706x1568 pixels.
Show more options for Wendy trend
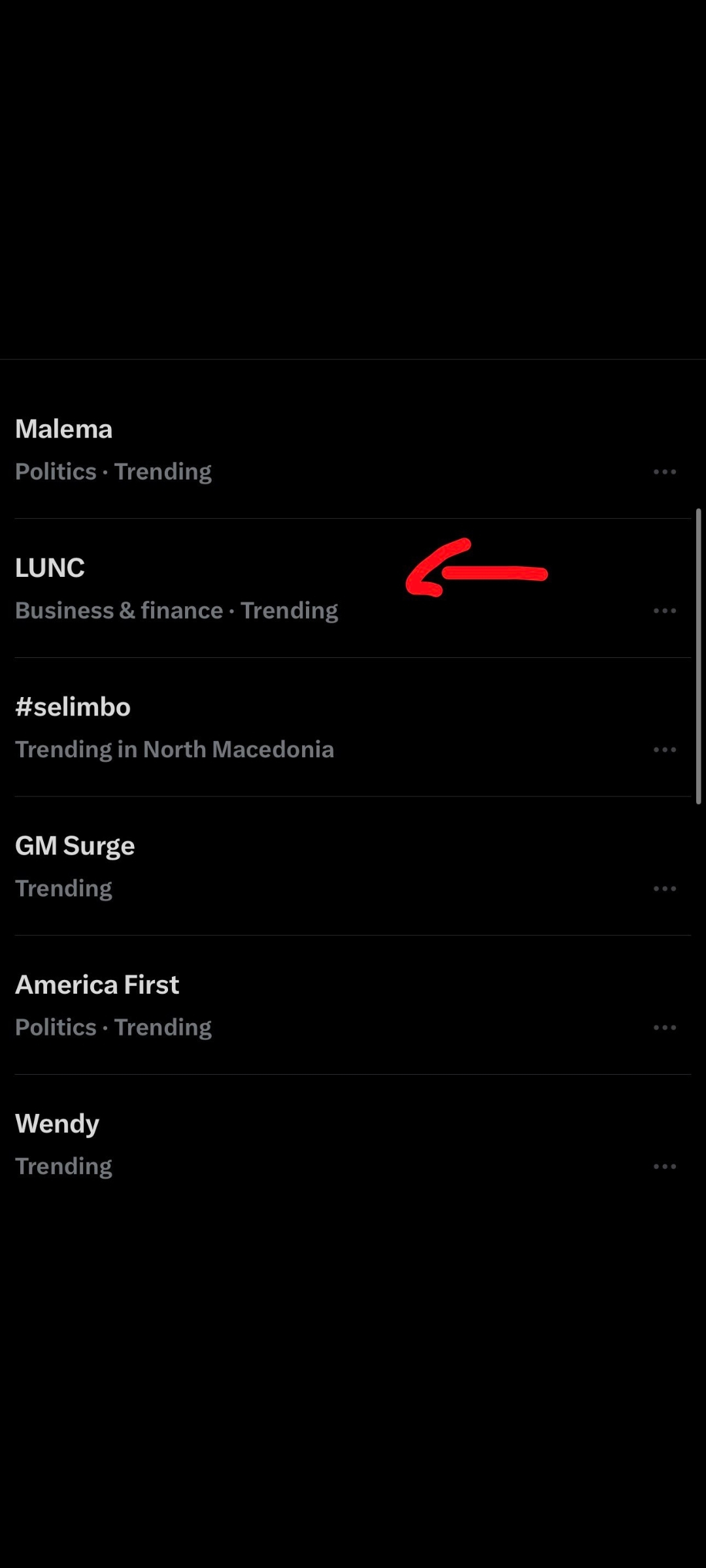pos(665,1166)
